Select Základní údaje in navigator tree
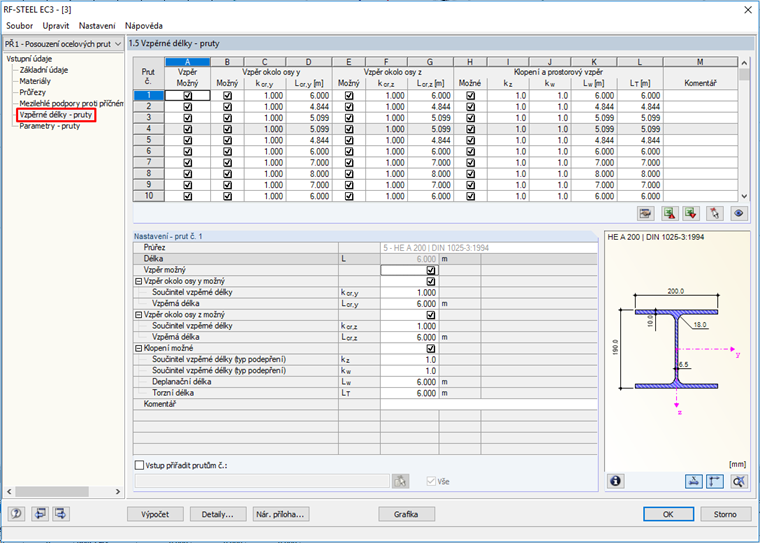 44,70
